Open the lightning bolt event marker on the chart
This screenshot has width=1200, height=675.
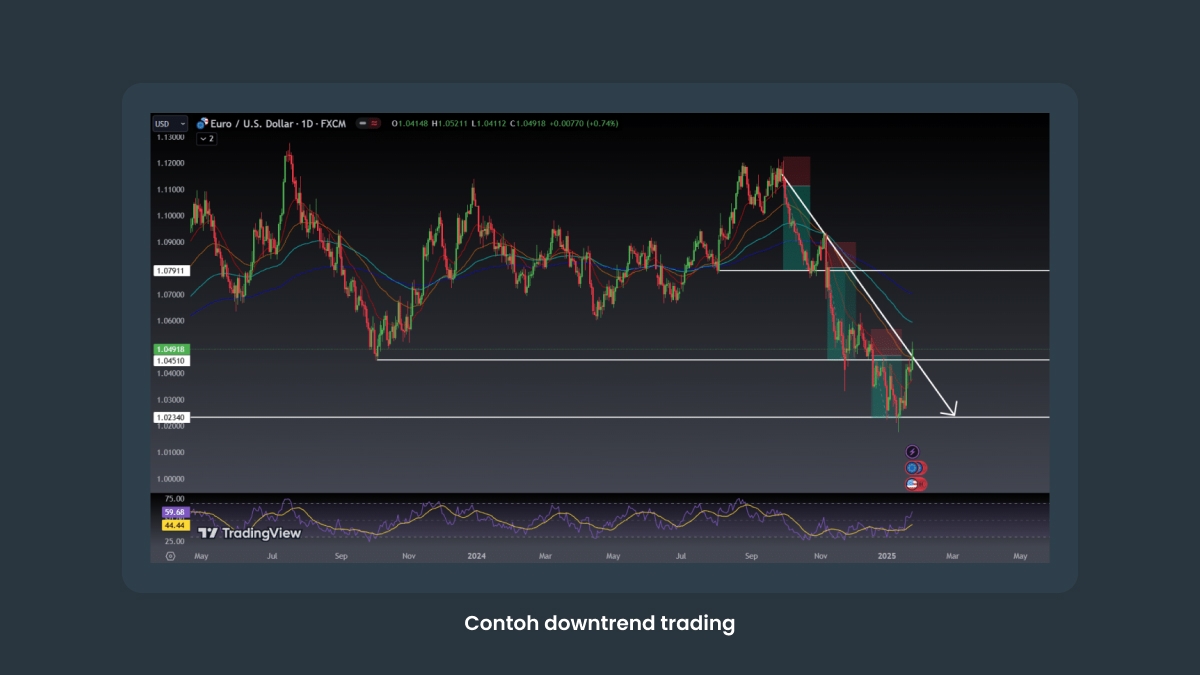pyautogui.click(x=912, y=451)
